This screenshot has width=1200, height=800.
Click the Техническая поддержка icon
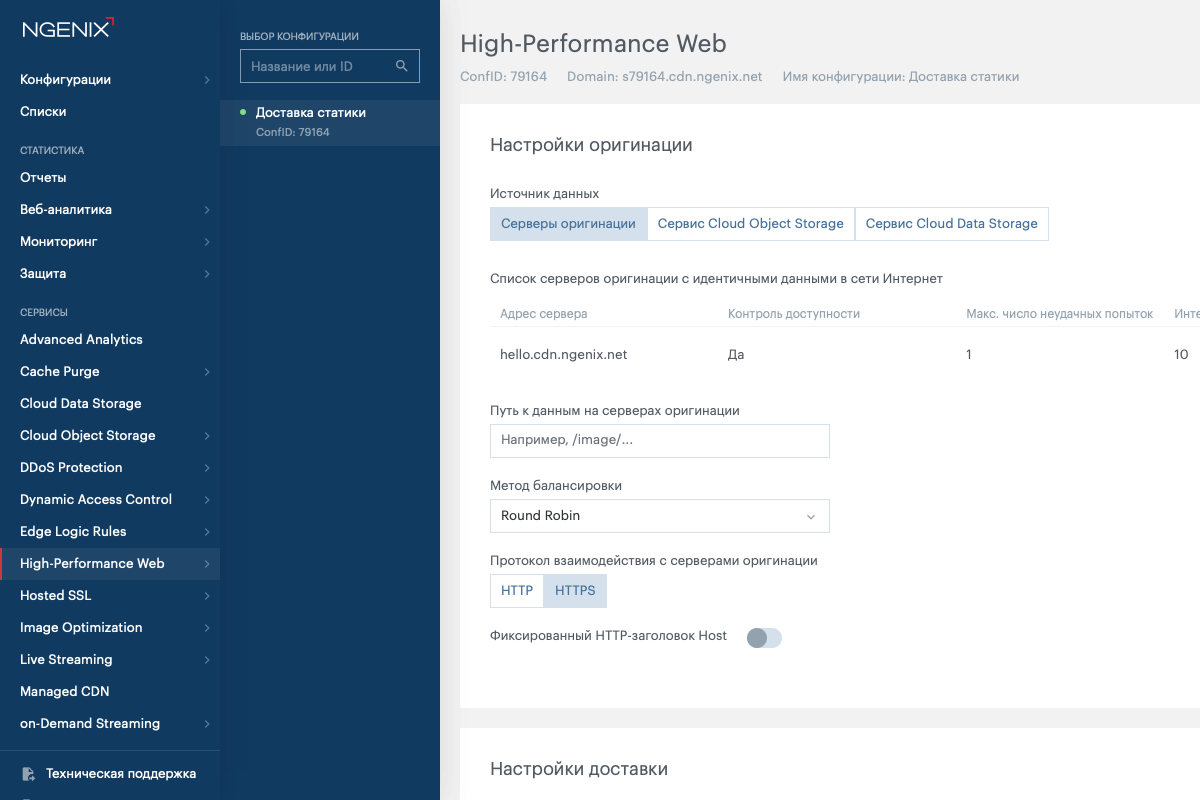point(28,774)
